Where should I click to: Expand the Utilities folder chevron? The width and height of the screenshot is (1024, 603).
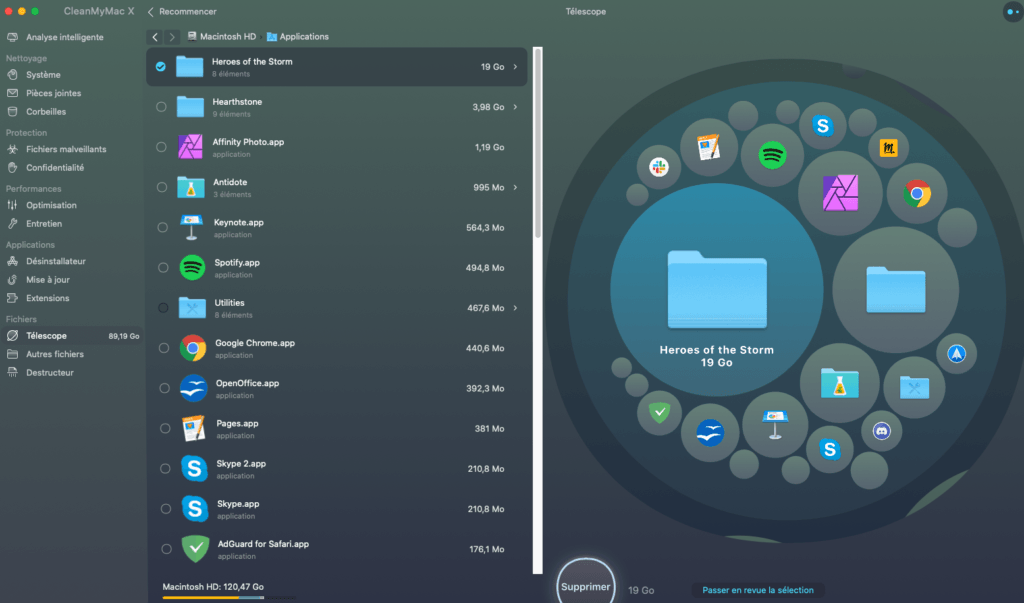point(515,308)
